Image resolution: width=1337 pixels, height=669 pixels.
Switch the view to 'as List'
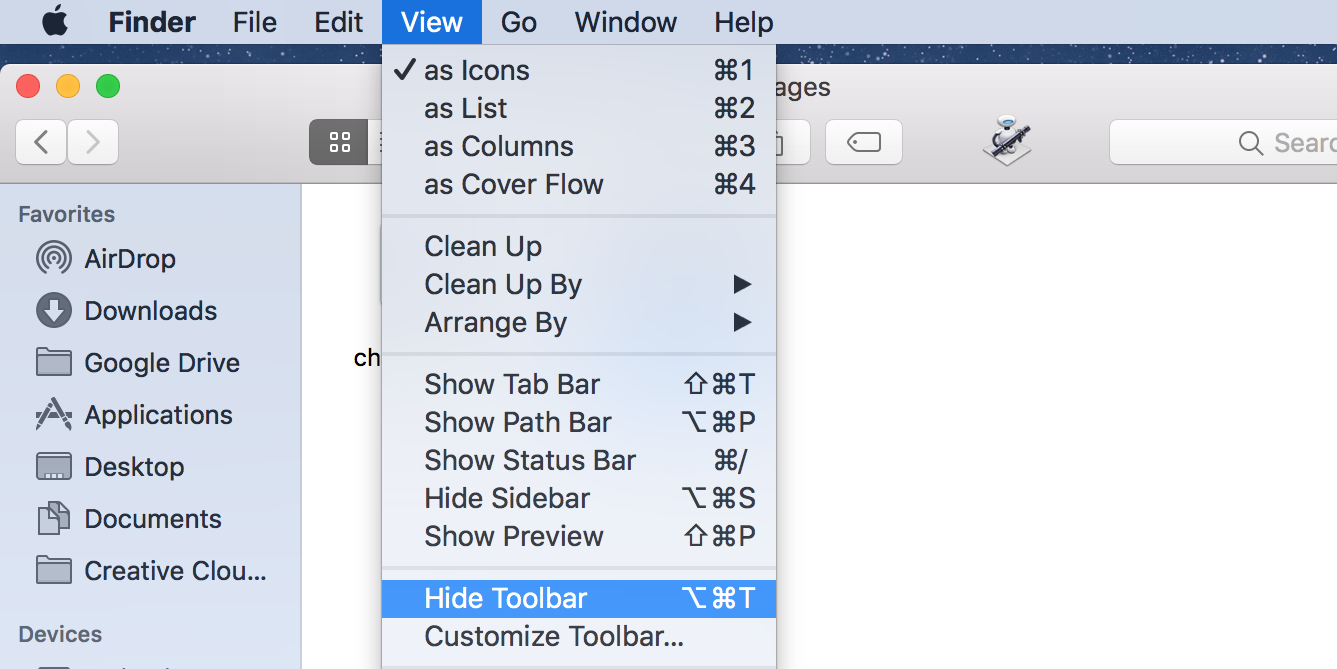coord(466,109)
